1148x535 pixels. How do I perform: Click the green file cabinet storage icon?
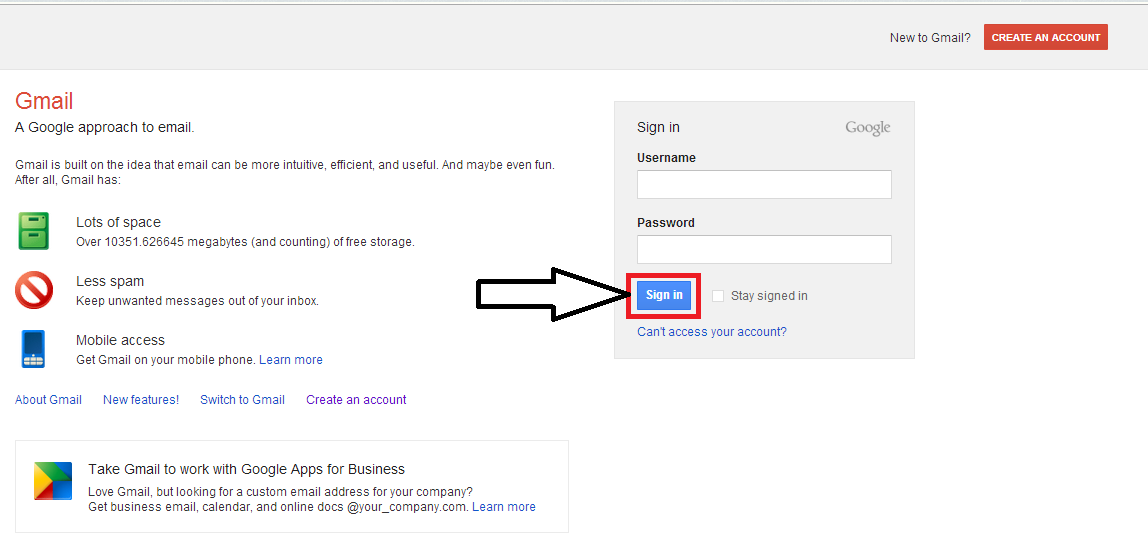tap(33, 231)
